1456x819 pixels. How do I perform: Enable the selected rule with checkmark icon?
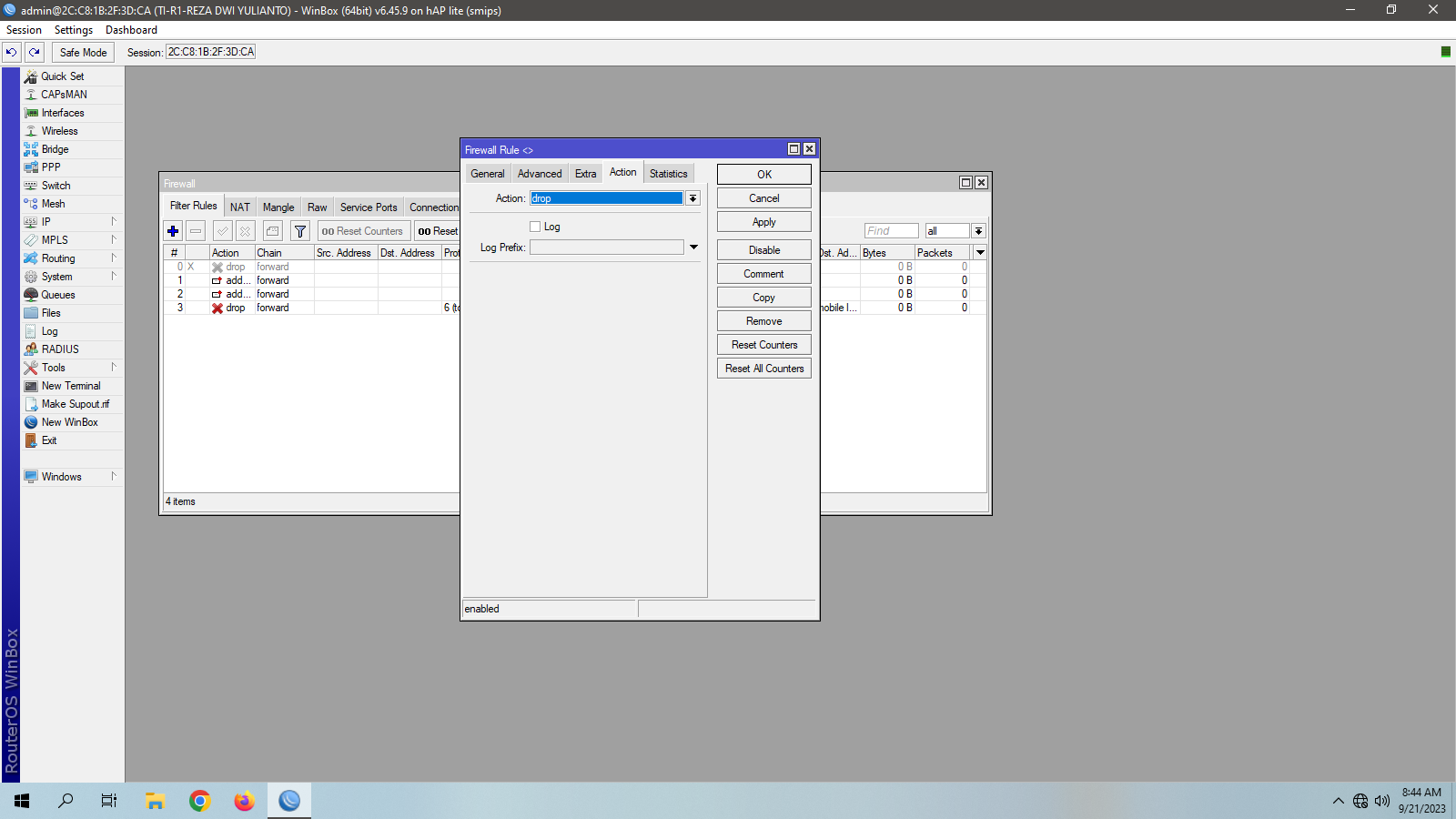point(223,231)
